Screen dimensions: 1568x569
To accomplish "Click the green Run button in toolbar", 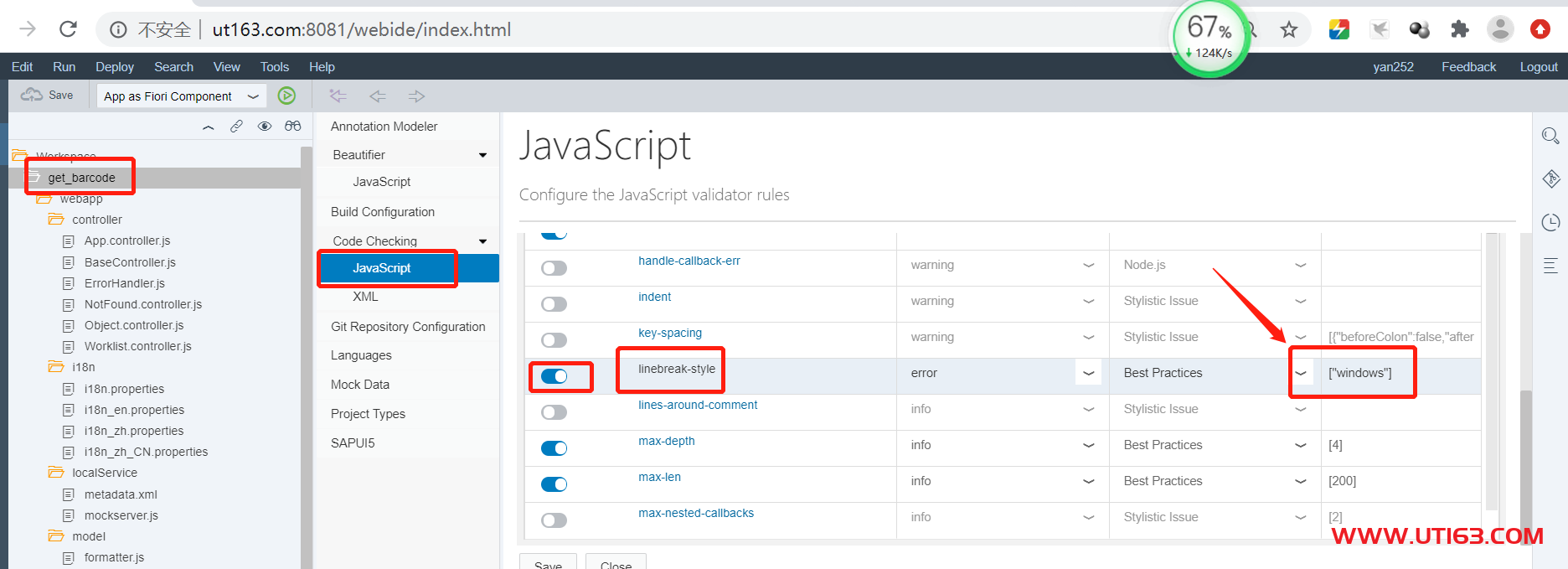I will [286, 96].
